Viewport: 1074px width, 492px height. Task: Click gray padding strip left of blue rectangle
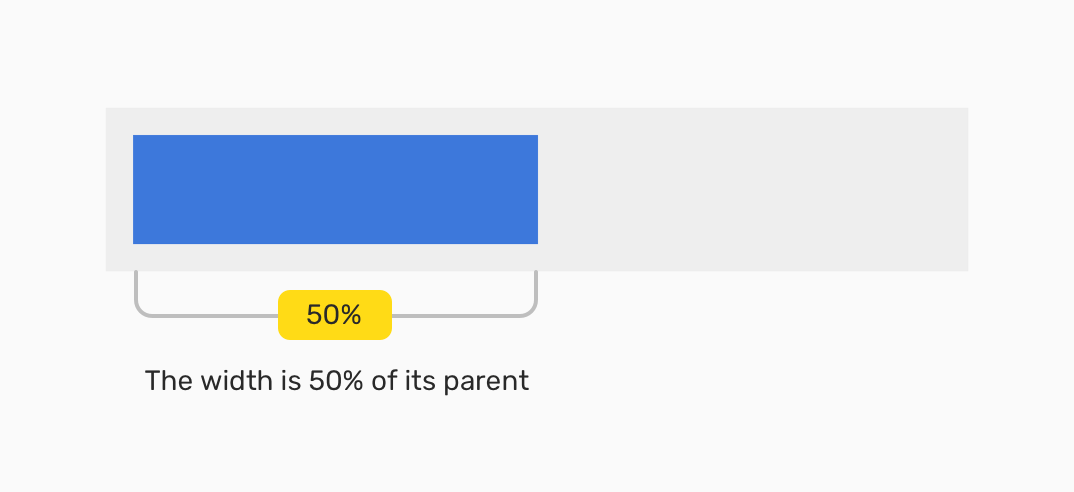tap(119, 189)
